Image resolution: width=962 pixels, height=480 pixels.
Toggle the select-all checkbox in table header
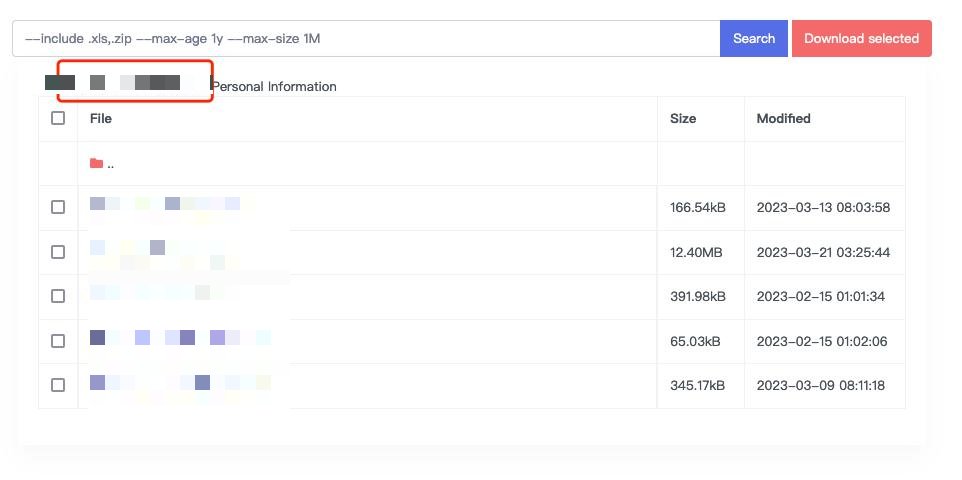click(x=58, y=118)
